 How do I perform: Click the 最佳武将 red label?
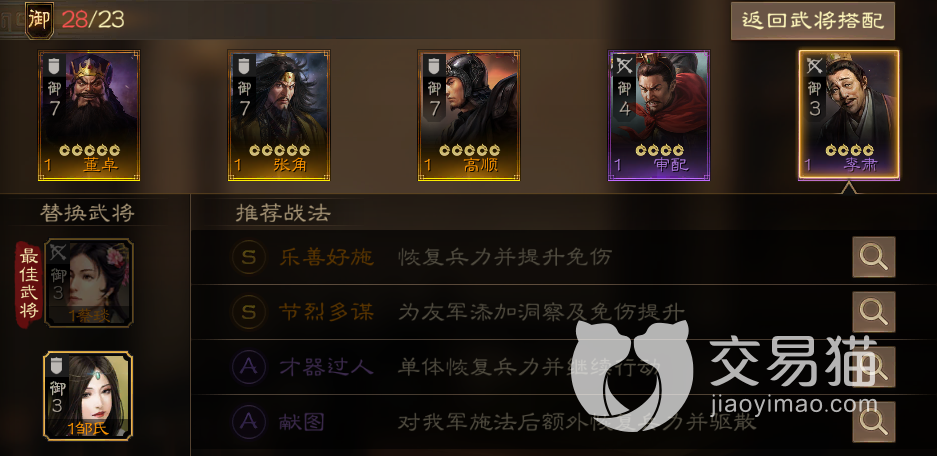[29, 284]
